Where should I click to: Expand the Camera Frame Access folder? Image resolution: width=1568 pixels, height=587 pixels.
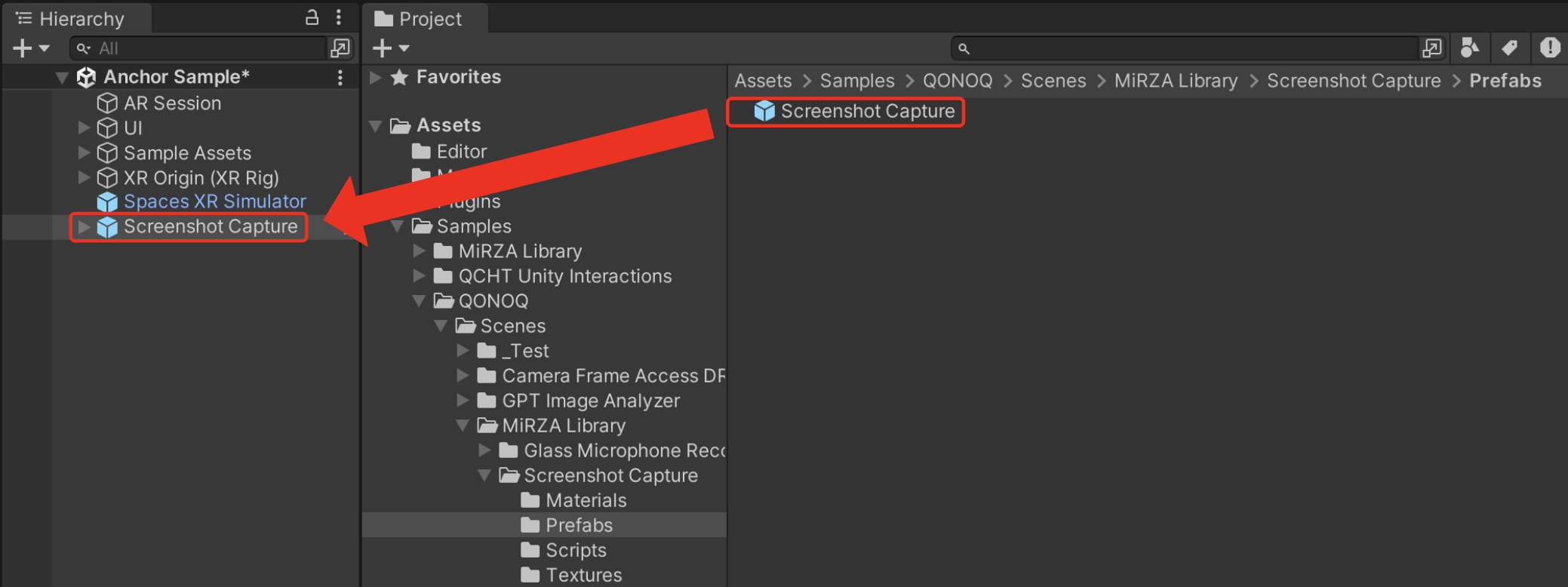pos(463,376)
